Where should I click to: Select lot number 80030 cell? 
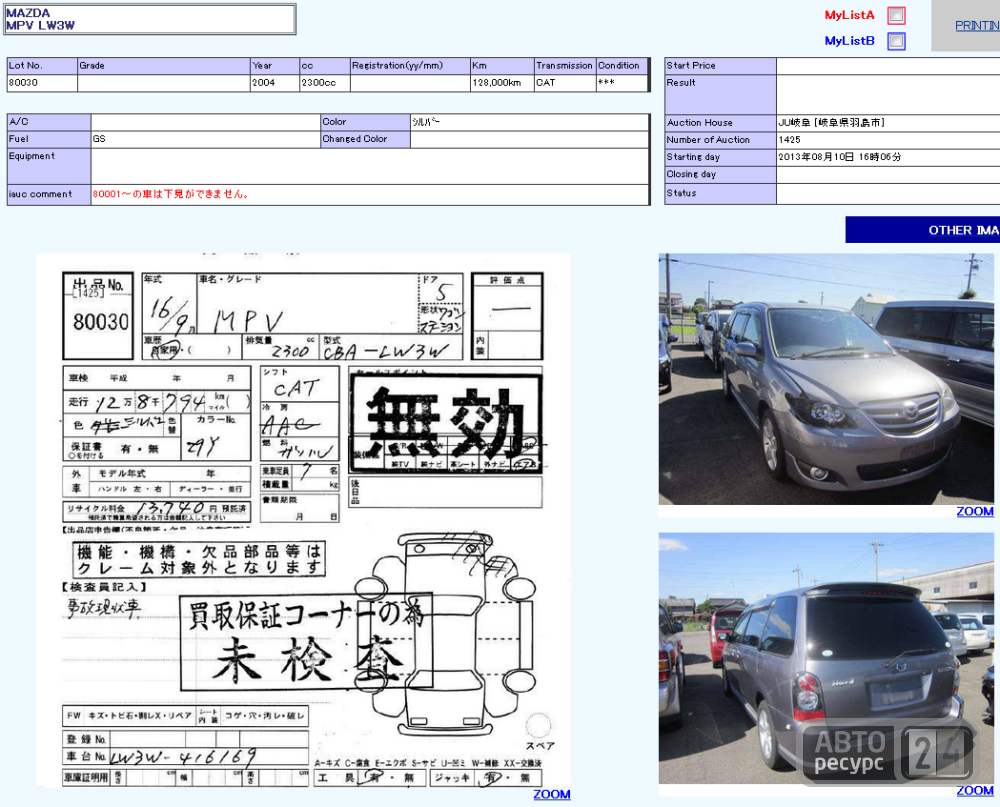click(42, 83)
